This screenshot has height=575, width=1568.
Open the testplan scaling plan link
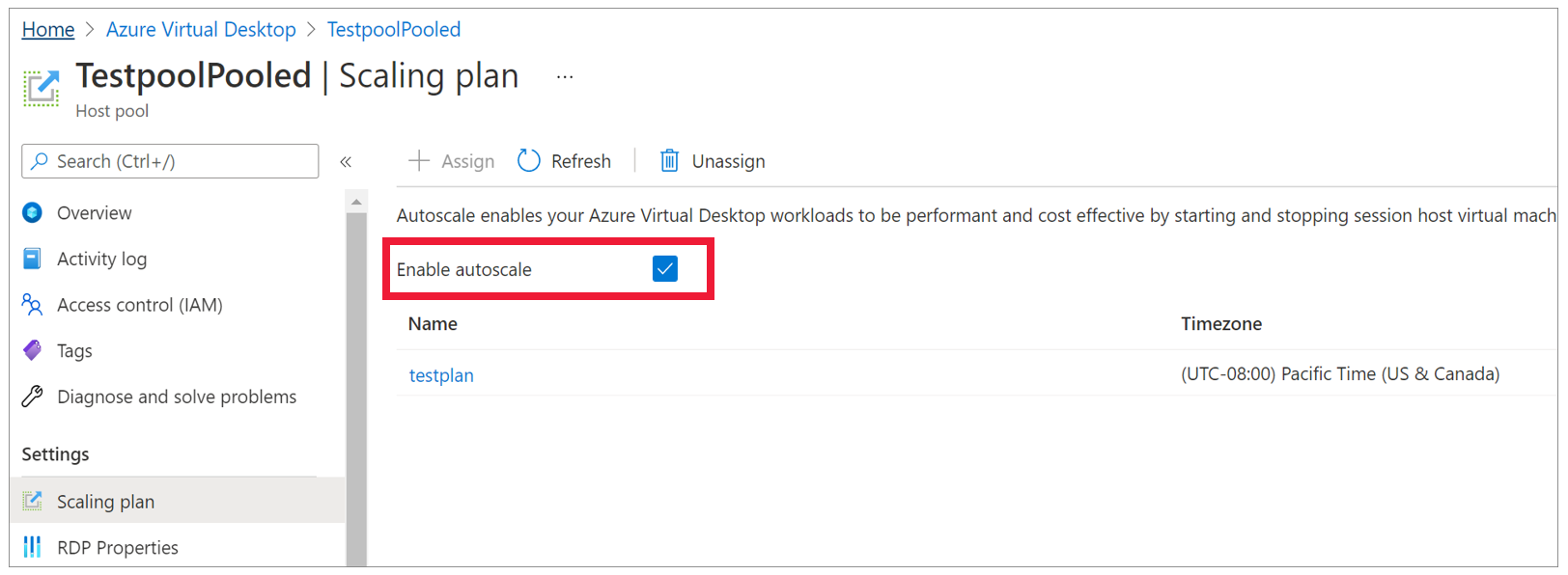coord(441,374)
